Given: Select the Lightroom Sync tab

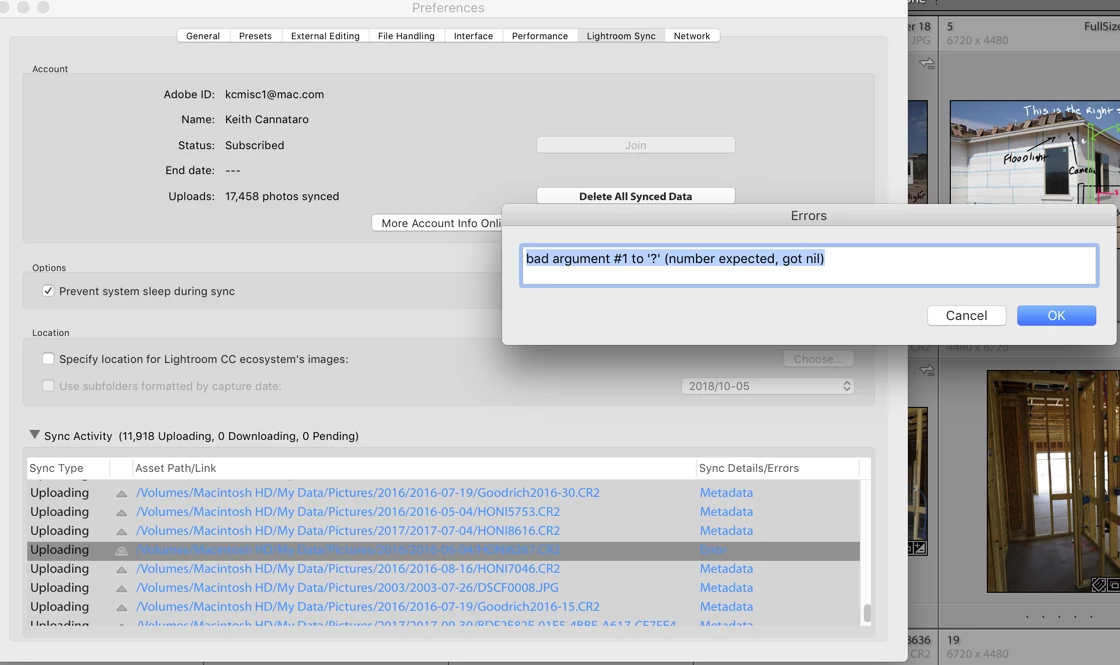Looking at the screenshot, I should [x=621, y=36].
